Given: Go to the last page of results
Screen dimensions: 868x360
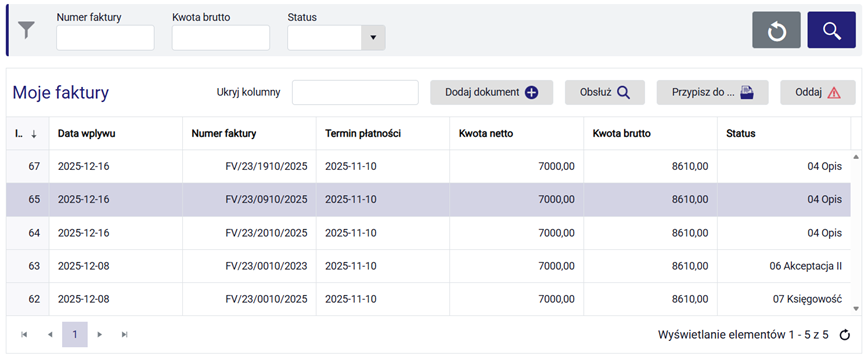Looking at the screenshot, I should click(125, 335).
